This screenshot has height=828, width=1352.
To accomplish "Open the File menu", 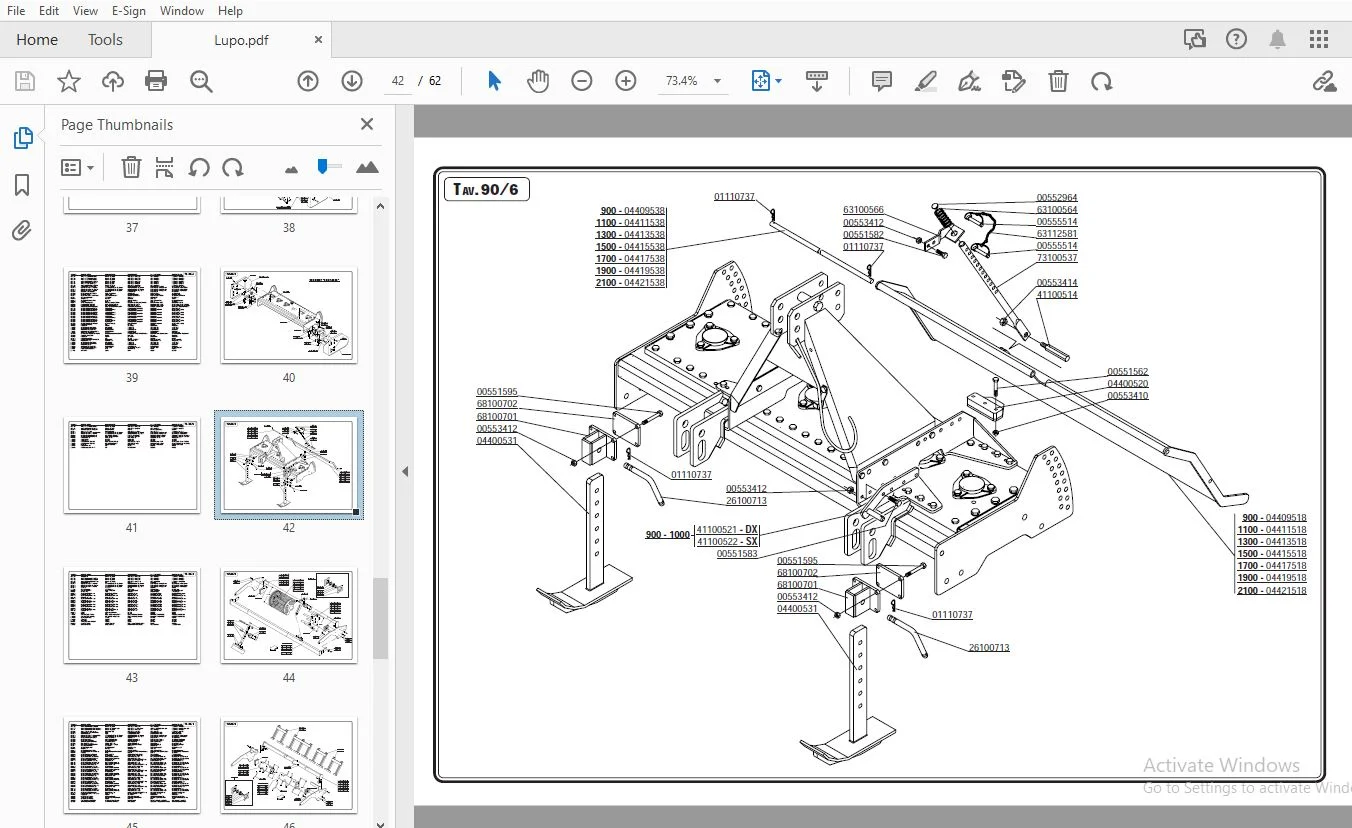I will point(16,10).
